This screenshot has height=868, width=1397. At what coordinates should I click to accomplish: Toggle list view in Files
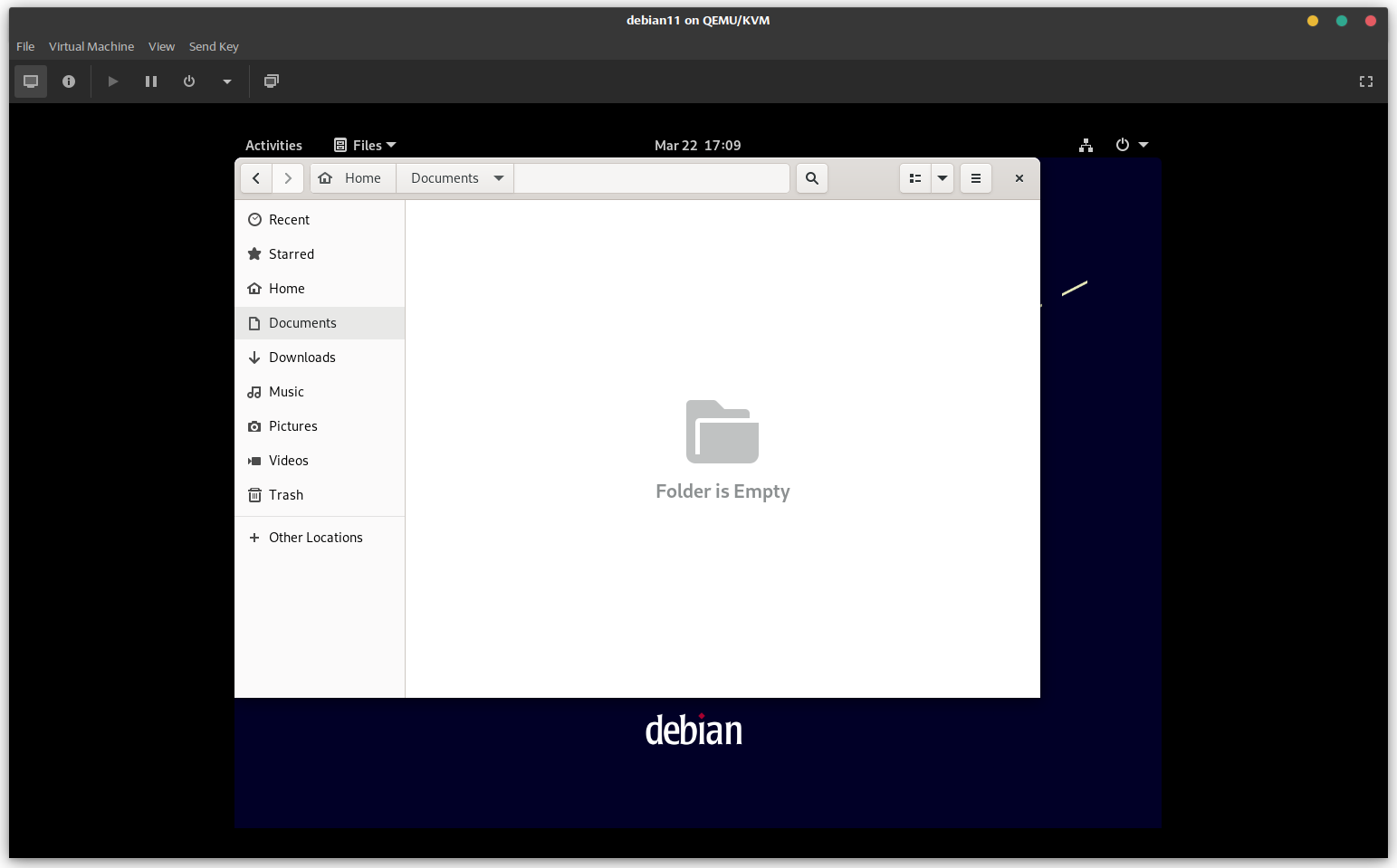(x=915, y=178)
